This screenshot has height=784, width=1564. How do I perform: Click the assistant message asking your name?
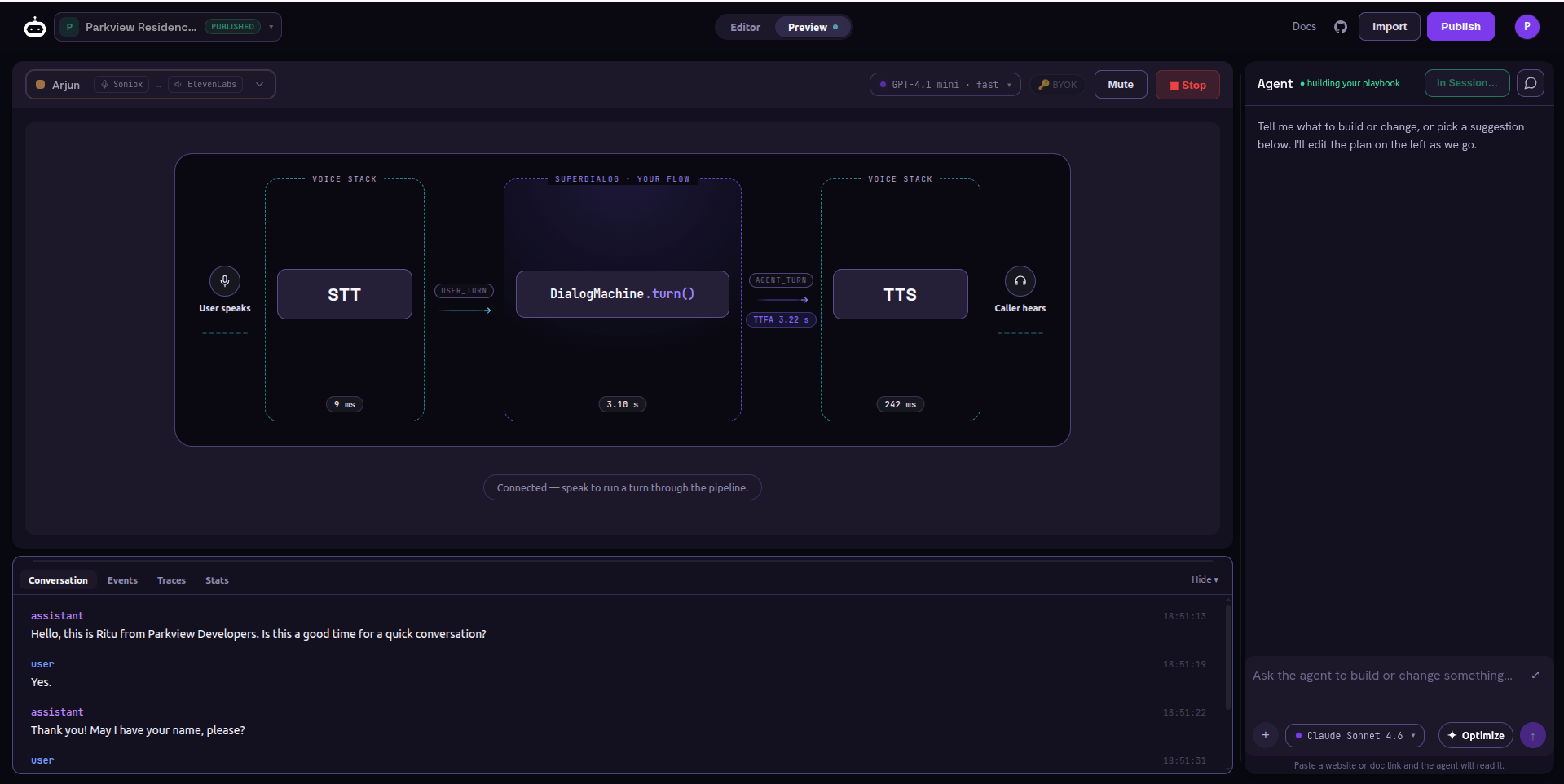pos(138,730)
